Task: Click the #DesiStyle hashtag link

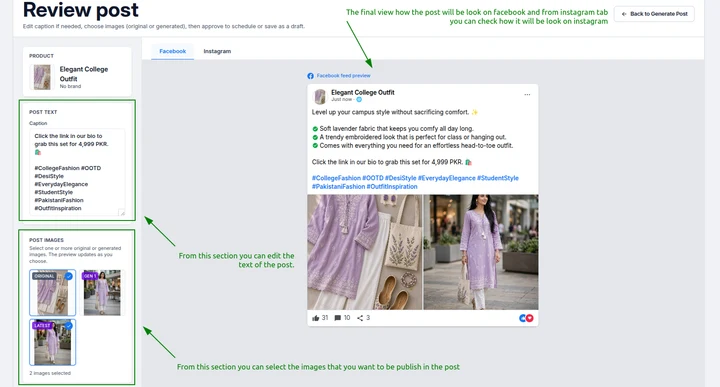Action: click(400, 178)
